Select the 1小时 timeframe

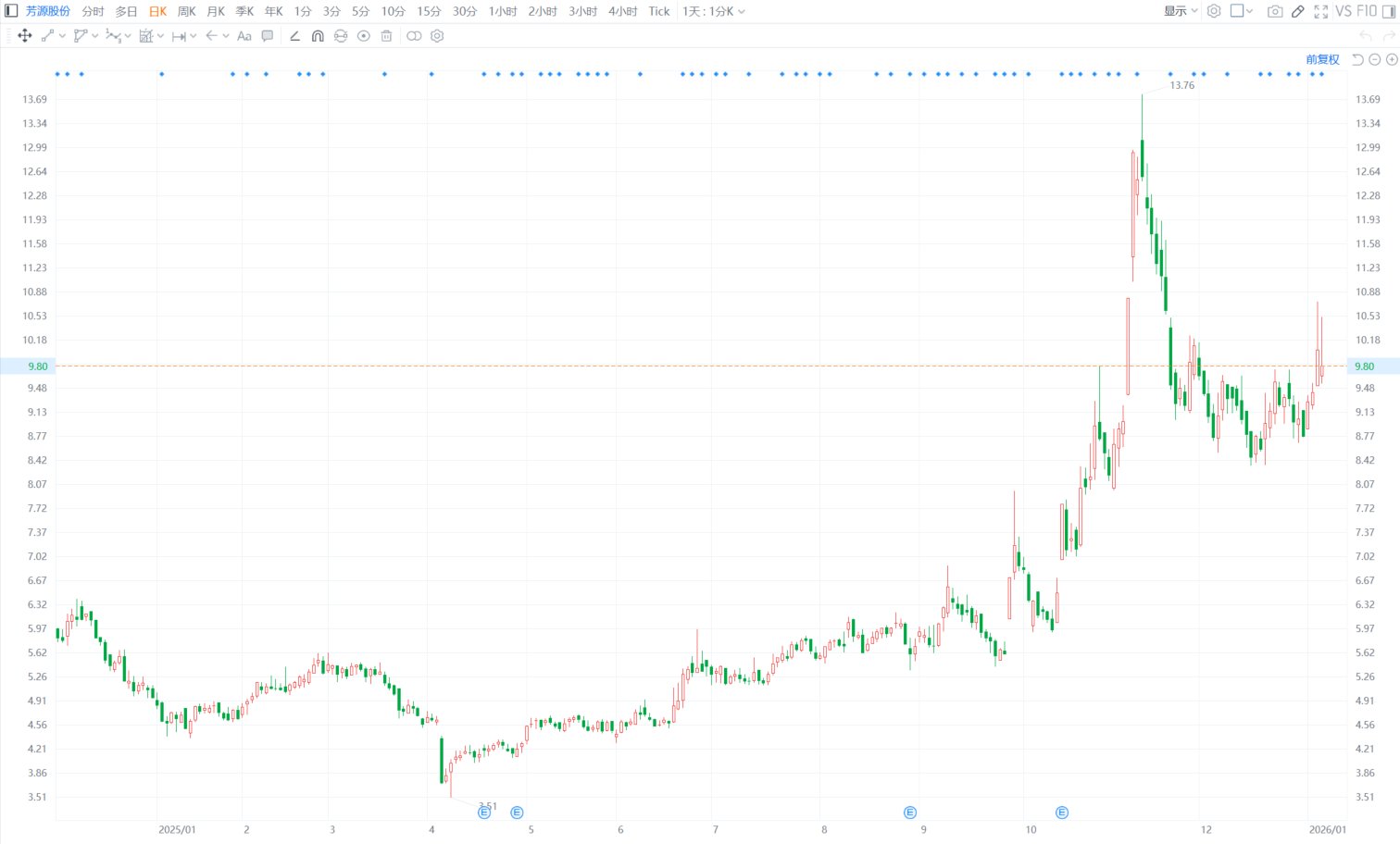tap(503, 11)
